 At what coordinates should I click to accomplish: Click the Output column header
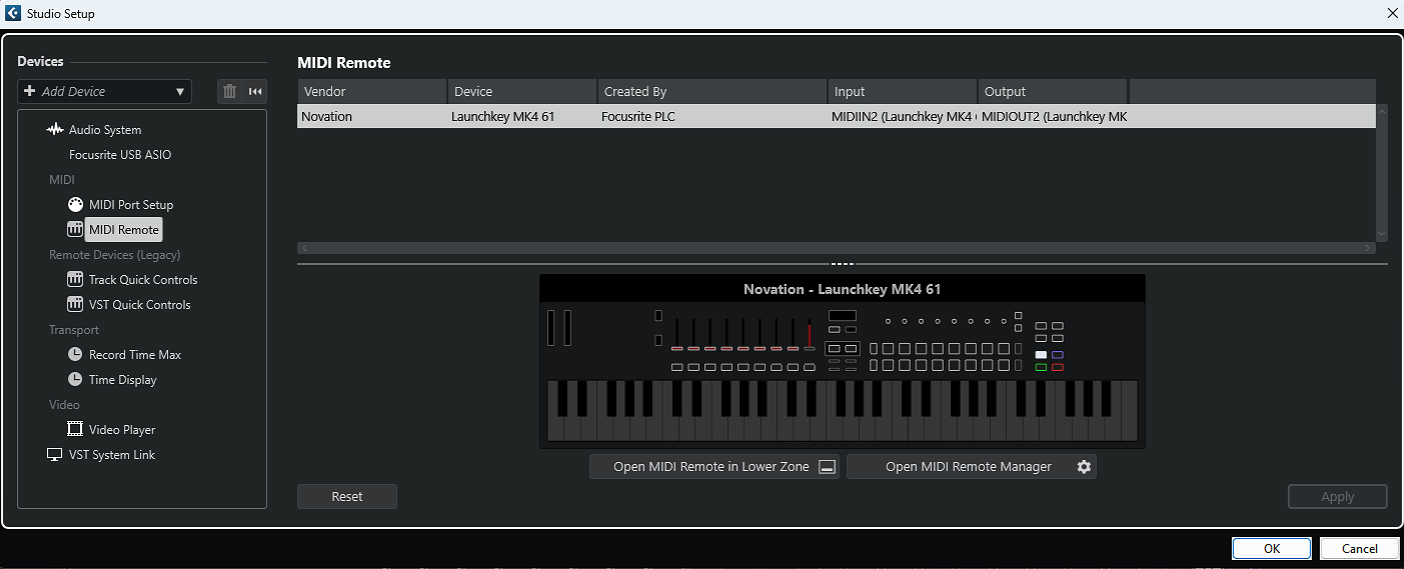(x=1052, y=91)
